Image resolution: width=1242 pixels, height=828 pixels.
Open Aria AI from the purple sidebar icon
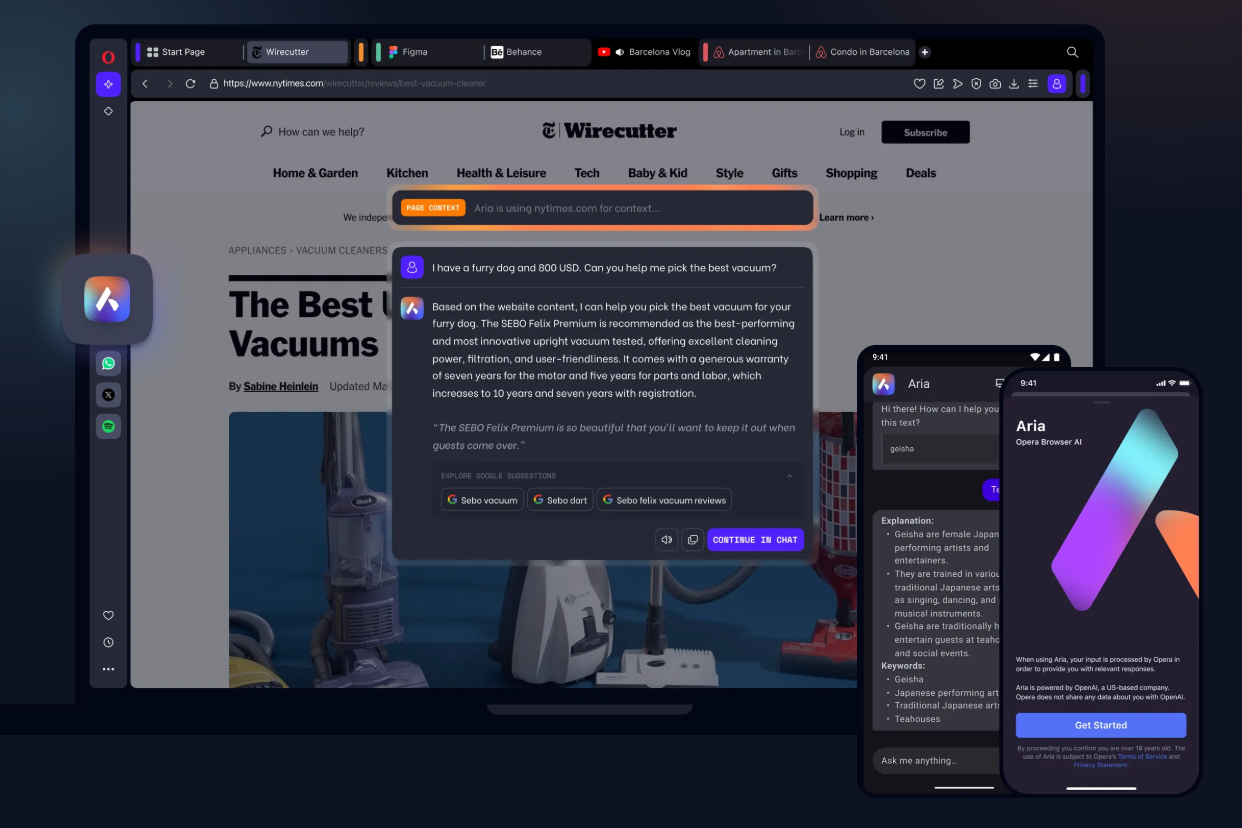pos(108,84)
